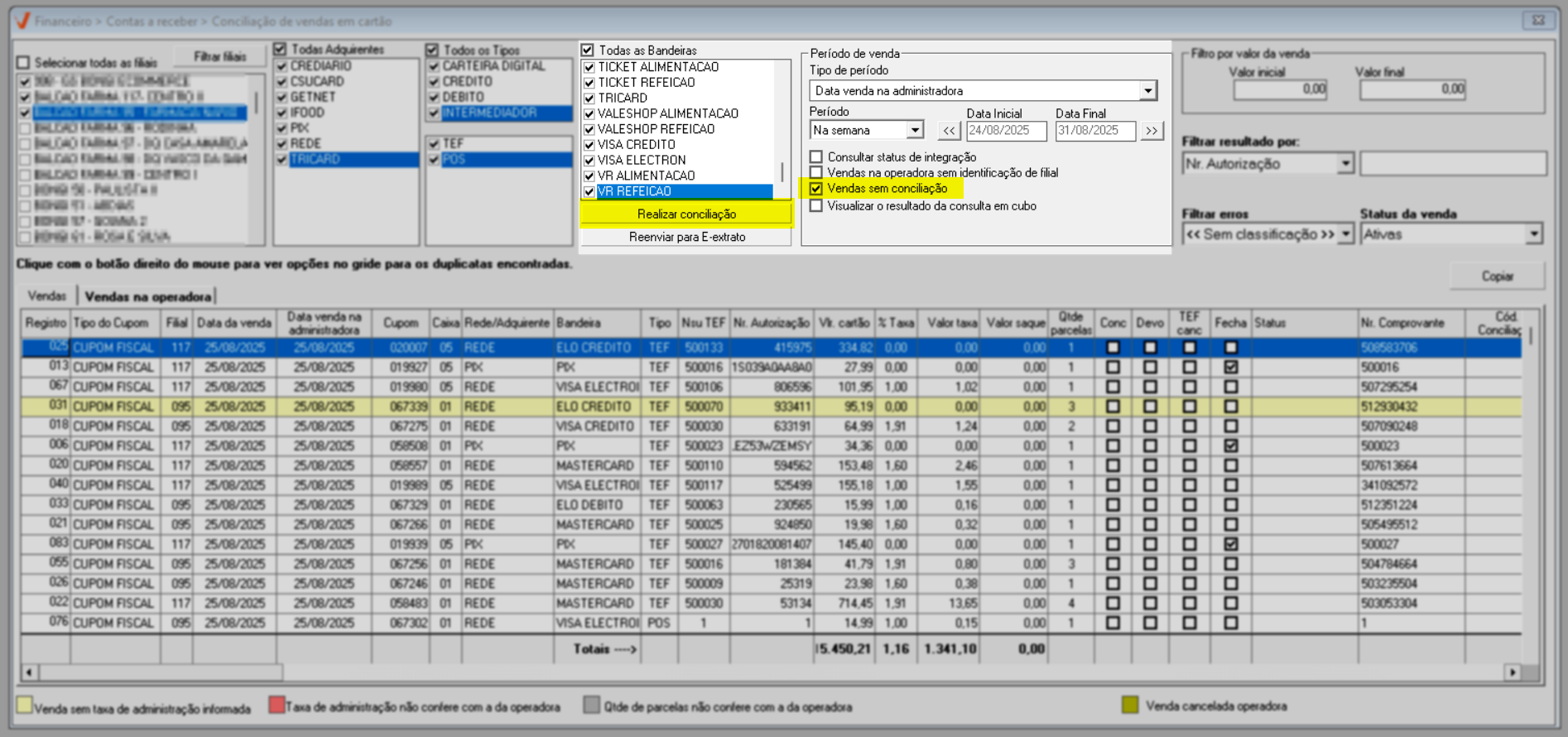Click the yellow 'Venda sem taxa' legend swatch
Screen dimensions: 1568x737
pyautogui.click(x=25, y=706)
